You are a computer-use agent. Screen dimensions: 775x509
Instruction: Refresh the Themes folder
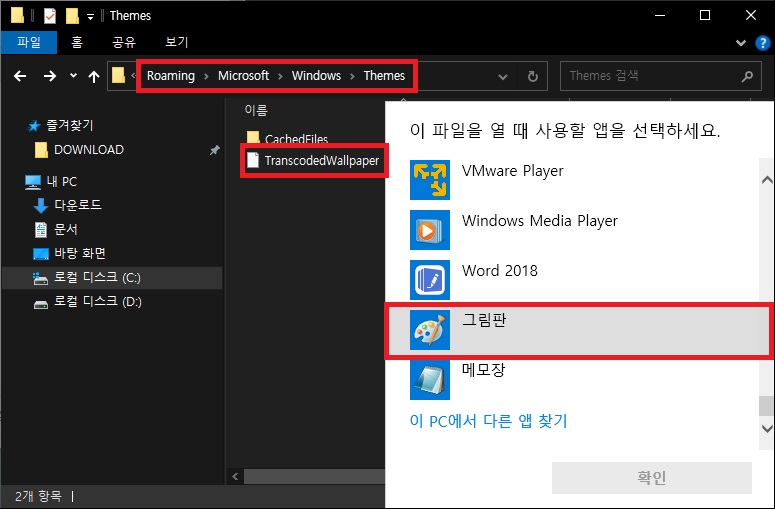532,77
